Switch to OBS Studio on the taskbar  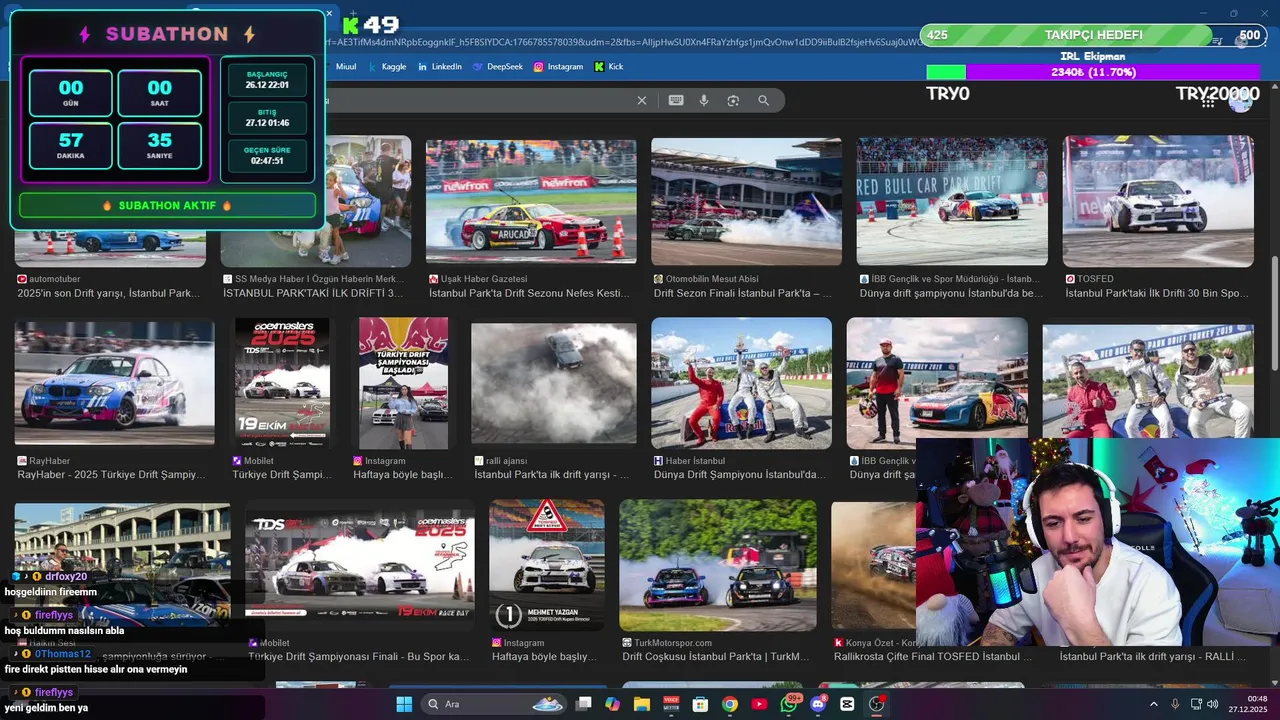point(877,704)
